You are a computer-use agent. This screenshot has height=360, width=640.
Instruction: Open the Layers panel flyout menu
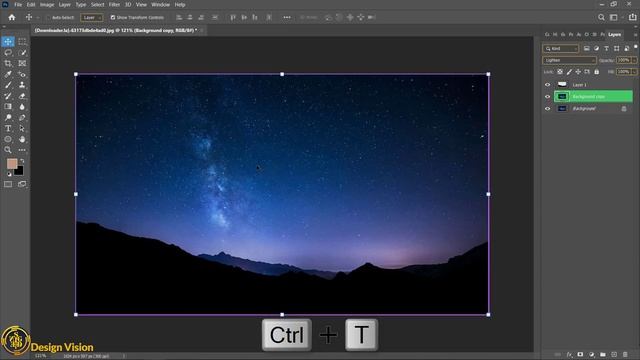coord(636,35)
